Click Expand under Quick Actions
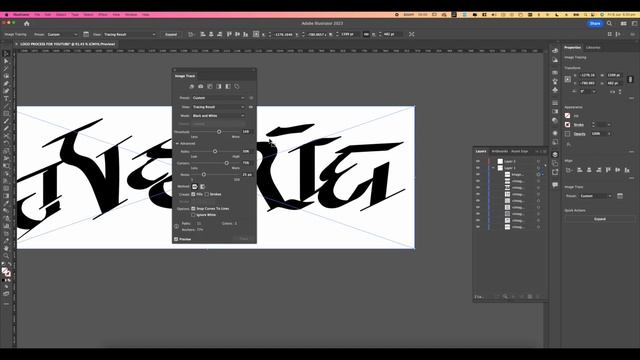Image resolution: width=640 pixels, height=360 pixels. point(600,219)
